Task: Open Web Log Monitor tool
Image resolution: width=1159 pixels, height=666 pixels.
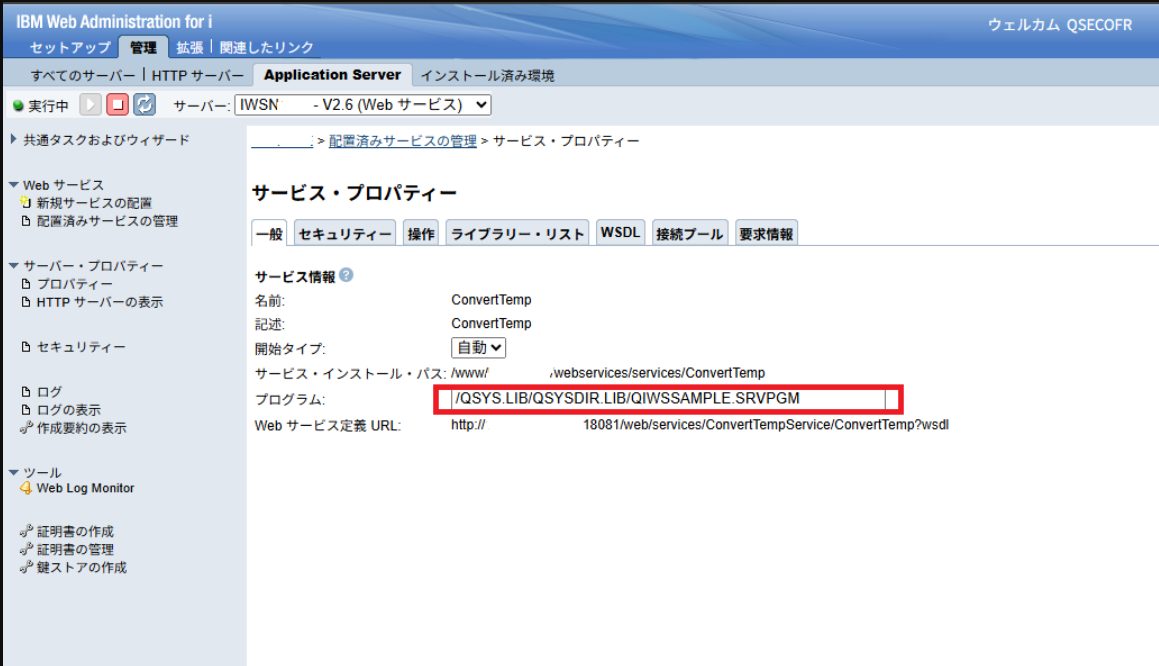Action: click(x=86, y=488)
